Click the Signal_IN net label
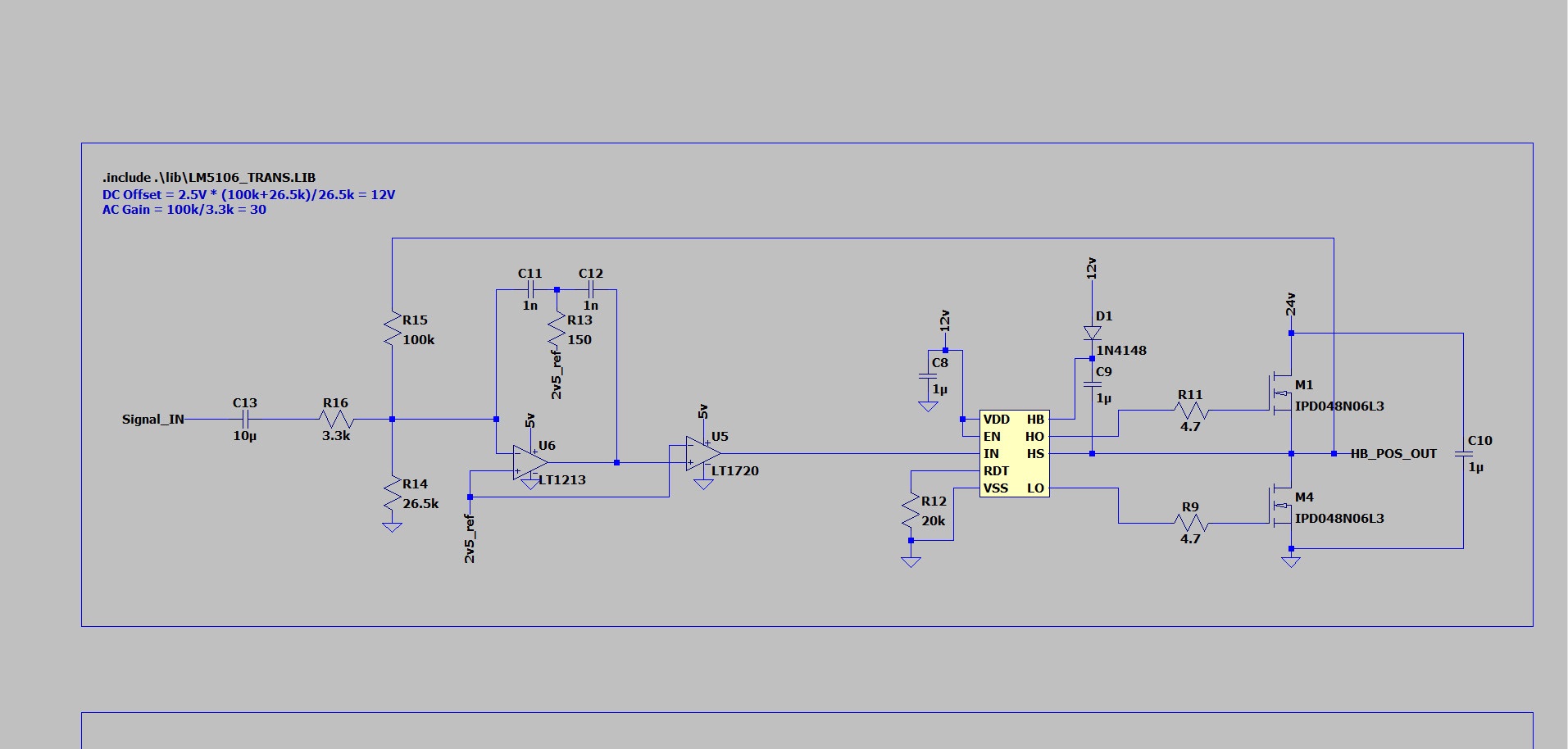The height and width of the screenshot is (749, 1568). coord(152,420)
